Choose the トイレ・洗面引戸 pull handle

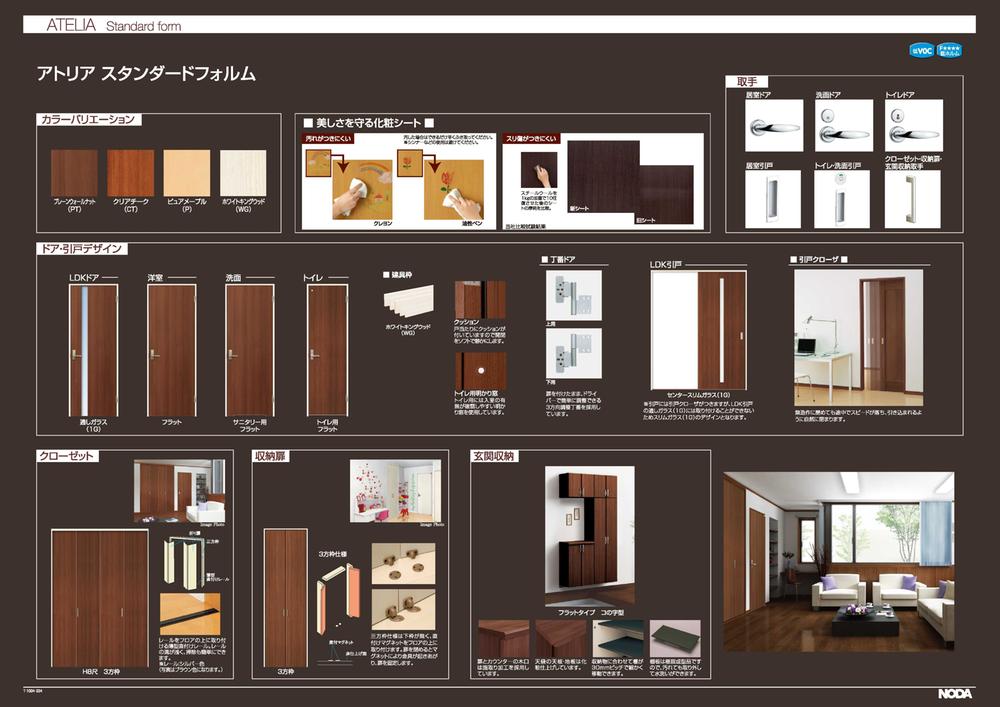(842, 199)
